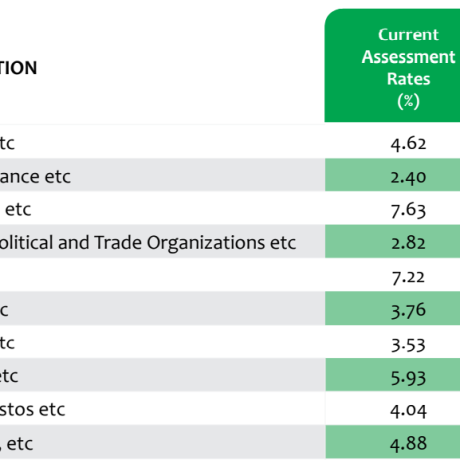The image size is (460, 460).
Task: Select the 4.88 rate cell
Action: [392, 442]
